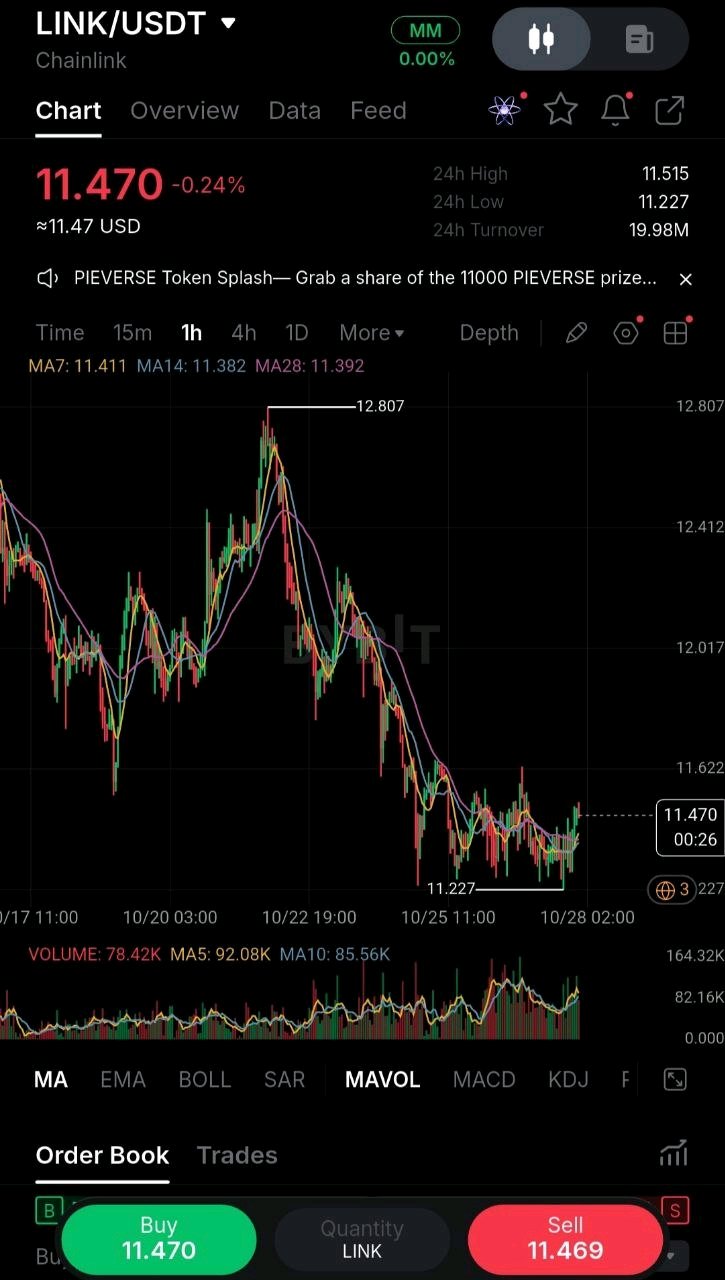This screenshot has height=1280, width=725.
Task: Select the 15m interval
Action: click(x=132, y=333)
